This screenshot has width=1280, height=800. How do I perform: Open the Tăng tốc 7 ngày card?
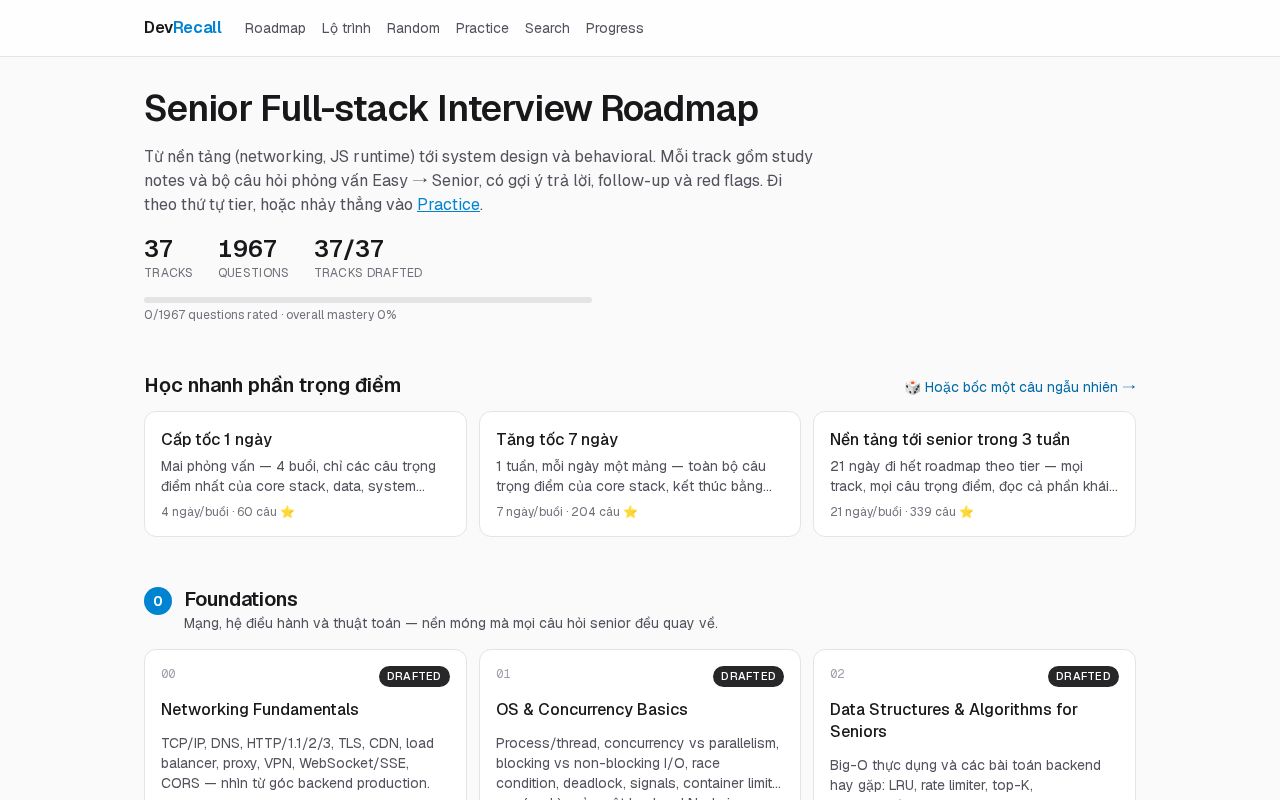click(x=640, y=474)
